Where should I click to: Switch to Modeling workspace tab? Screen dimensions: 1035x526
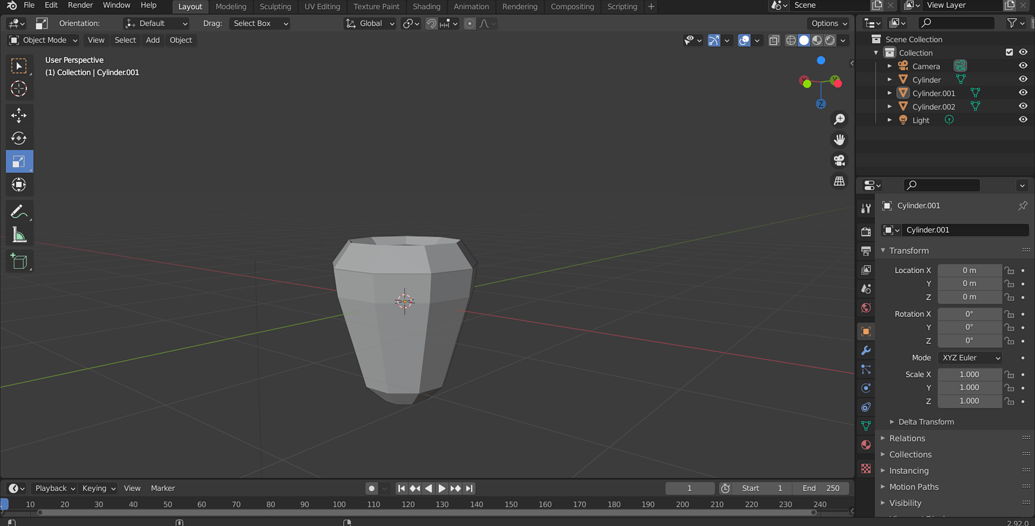(x=231, y=7)
